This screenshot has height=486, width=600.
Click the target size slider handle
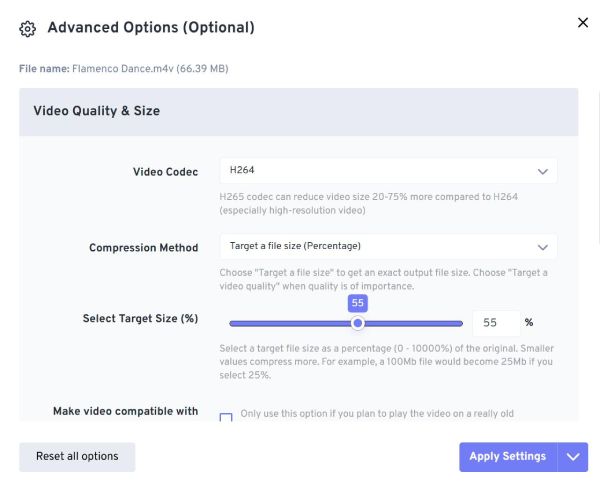click(x=357, y=323)
